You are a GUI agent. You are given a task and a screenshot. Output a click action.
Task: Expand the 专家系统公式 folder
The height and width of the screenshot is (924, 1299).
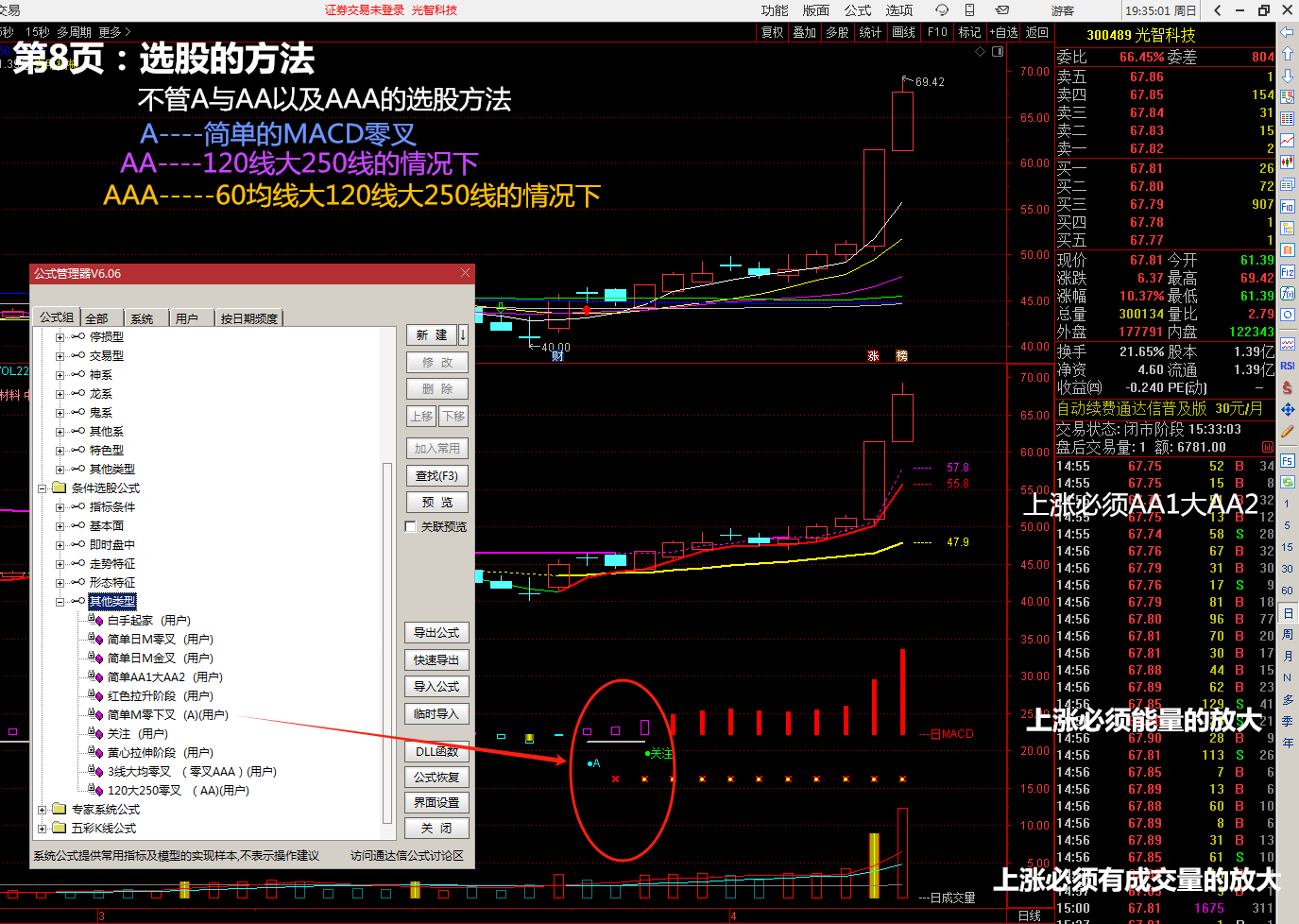click(42, 810)
